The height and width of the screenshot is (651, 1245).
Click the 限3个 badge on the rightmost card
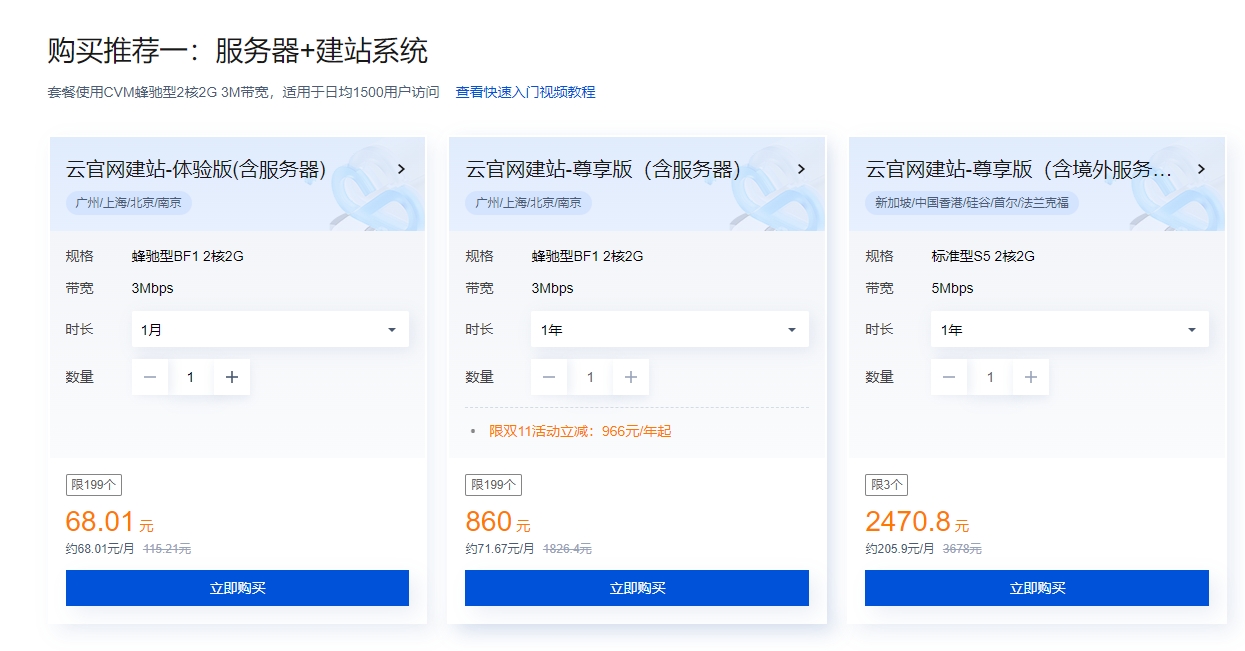[884, 484]
